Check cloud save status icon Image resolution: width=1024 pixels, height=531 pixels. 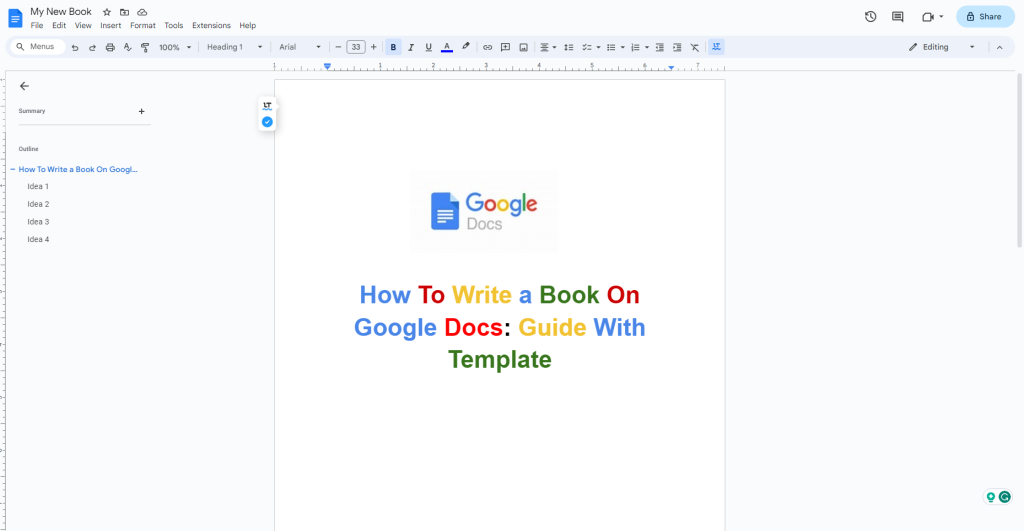142,12
